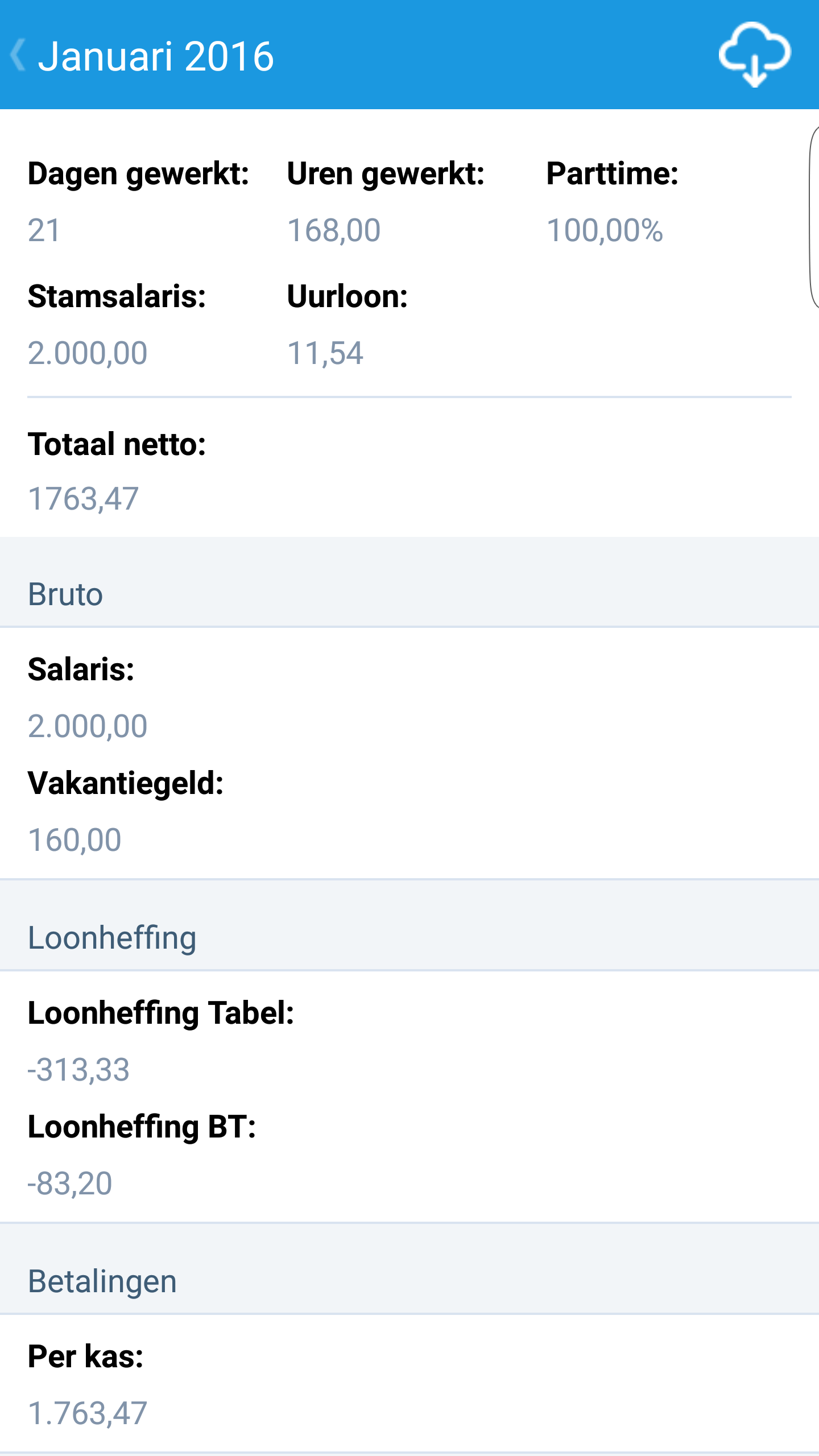Screen dimensions: 819x1456
Task: Tap the Uren gewerkt value 168,00
Action: coord(334,230)
